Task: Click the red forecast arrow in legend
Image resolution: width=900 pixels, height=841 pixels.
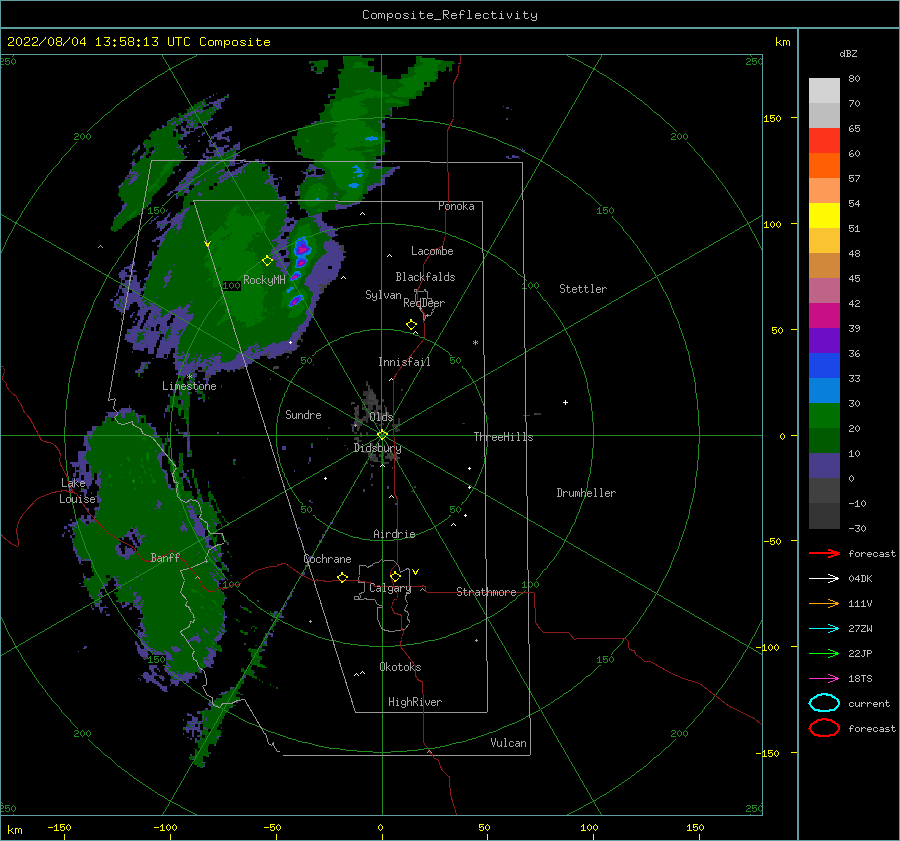Action: pyautogui.click(x=824, y=553)
